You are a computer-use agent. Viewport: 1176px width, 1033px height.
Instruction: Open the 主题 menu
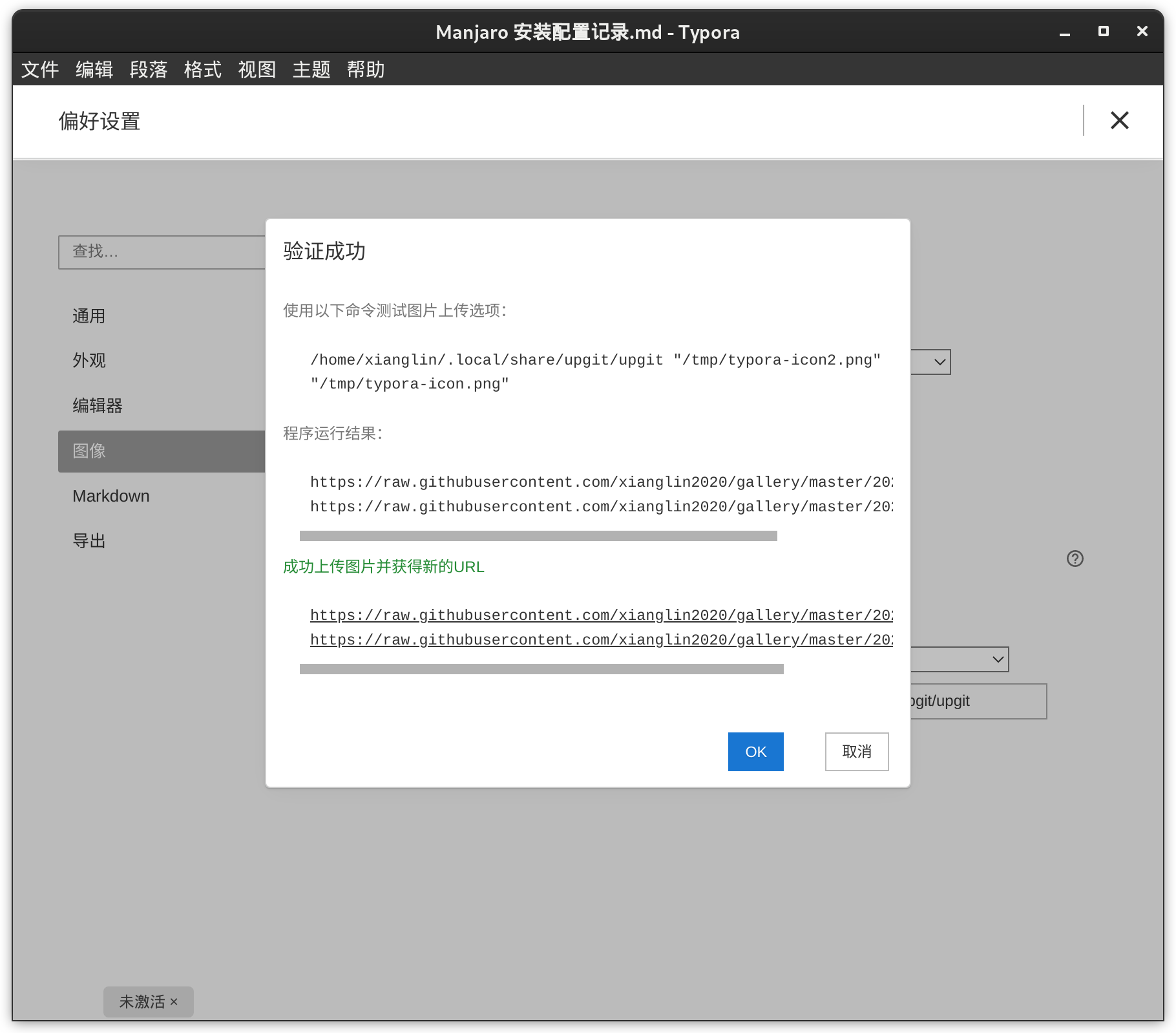point(311,69)
